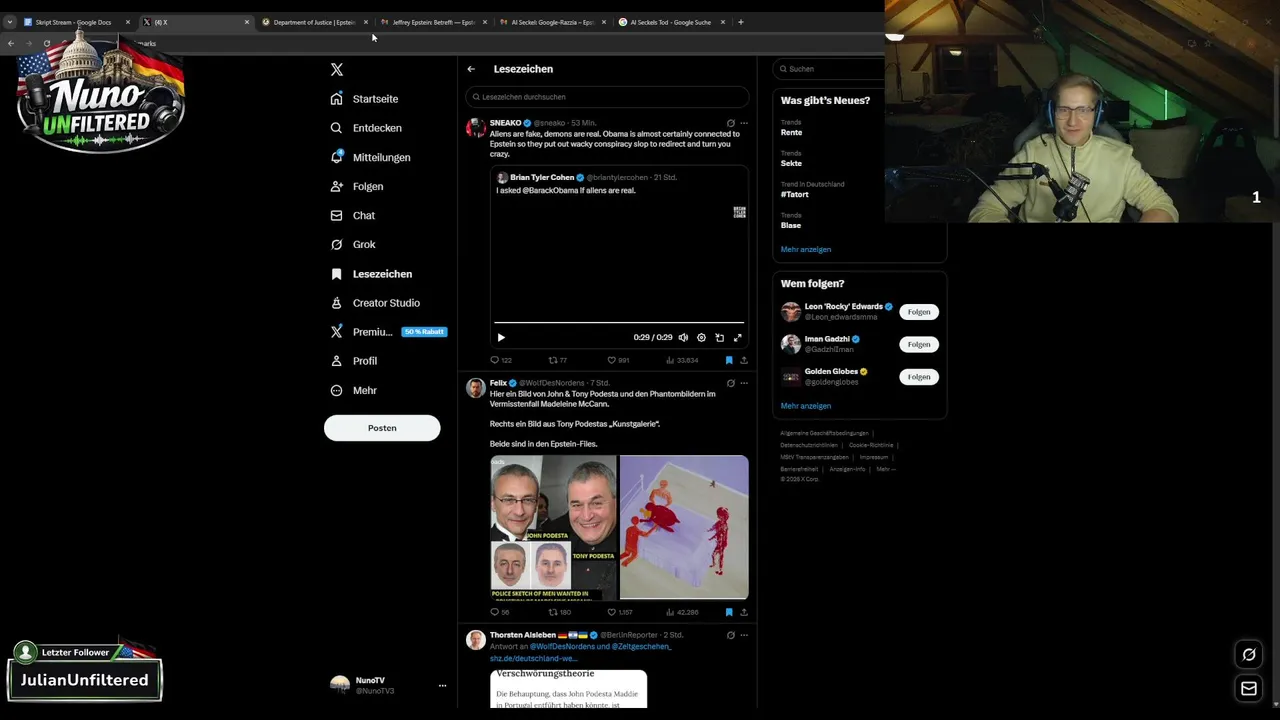
Task: Like SNEAKO's post (991 likes)
Action: pos(618,360)
